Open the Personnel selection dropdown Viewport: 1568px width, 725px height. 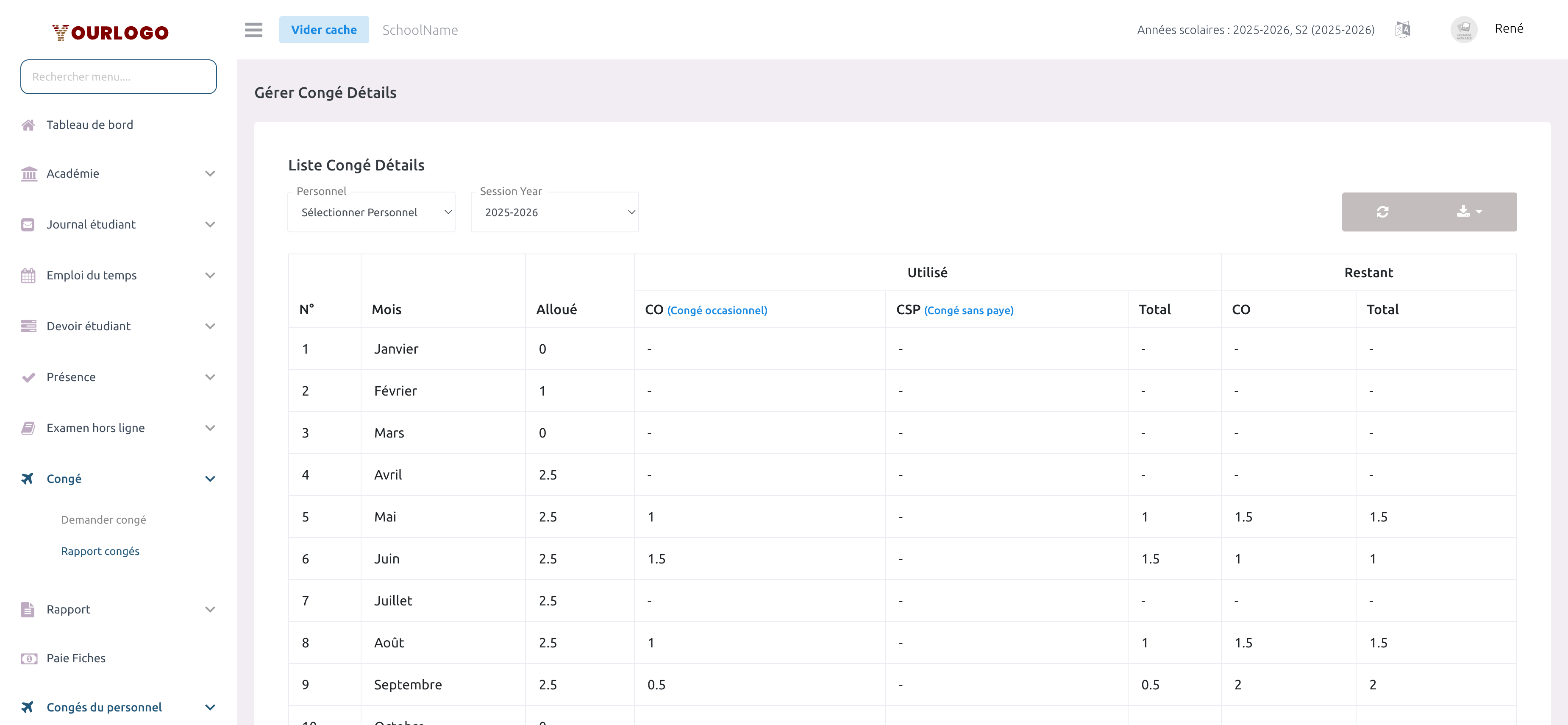pos(371,212)
